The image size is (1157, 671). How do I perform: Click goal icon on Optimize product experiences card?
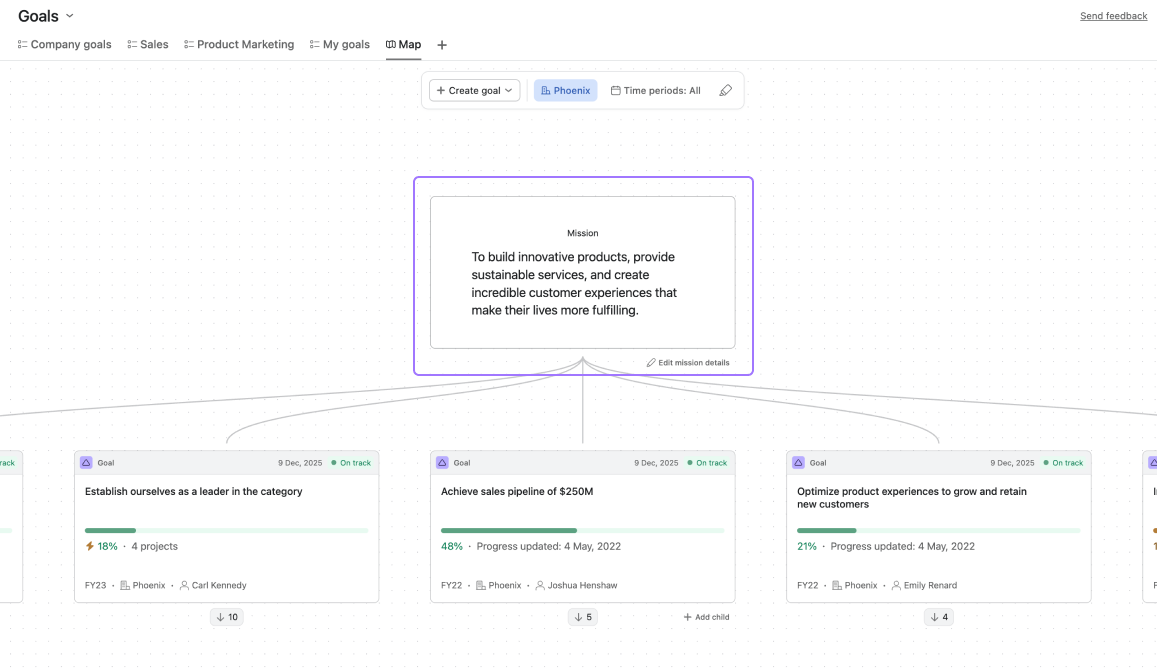(798, 463)
